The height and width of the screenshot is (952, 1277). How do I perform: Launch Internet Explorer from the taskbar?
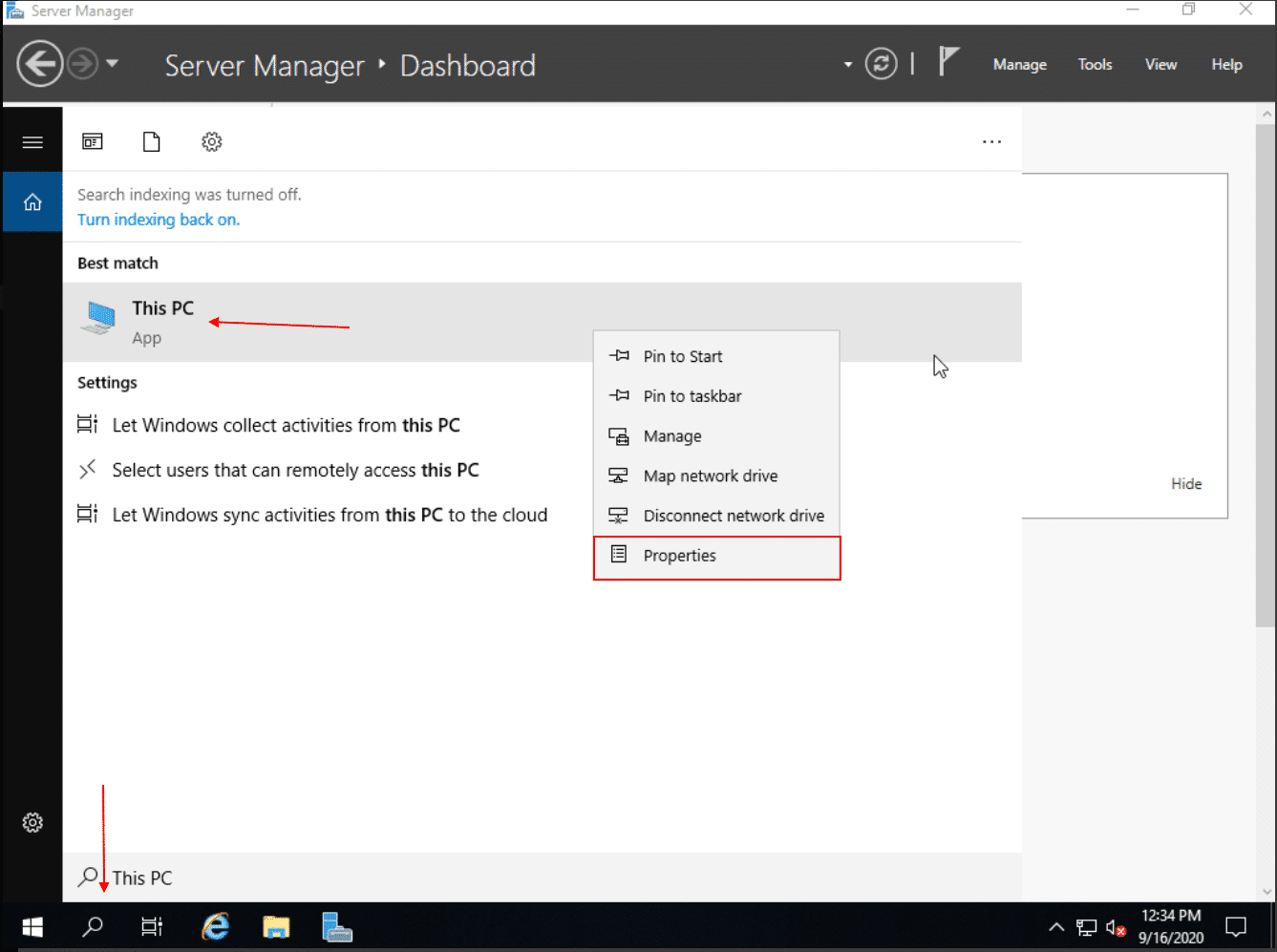215,926
